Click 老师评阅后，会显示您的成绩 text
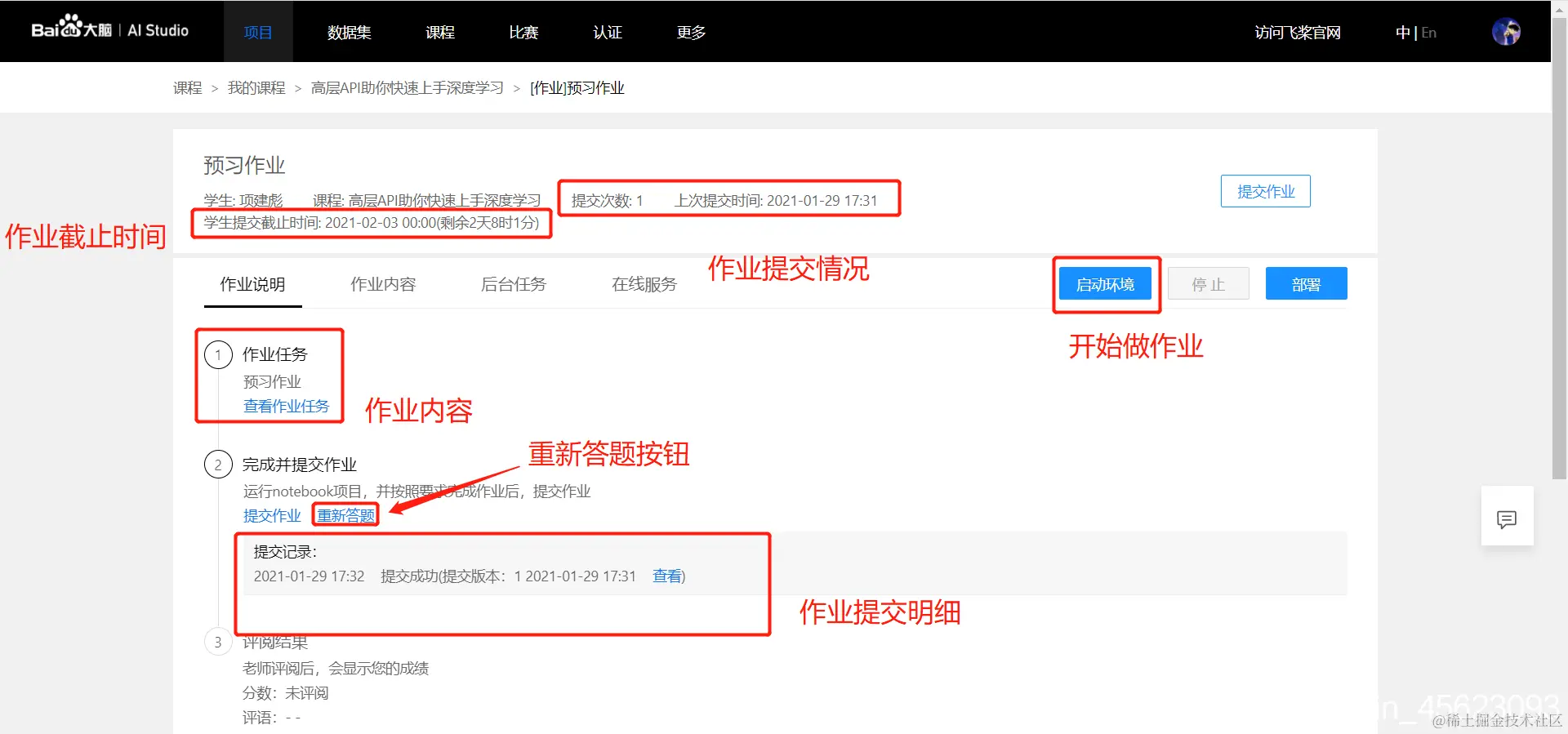Image resolution: width=1568 pixels, height=734 pixels. point(336,669)
